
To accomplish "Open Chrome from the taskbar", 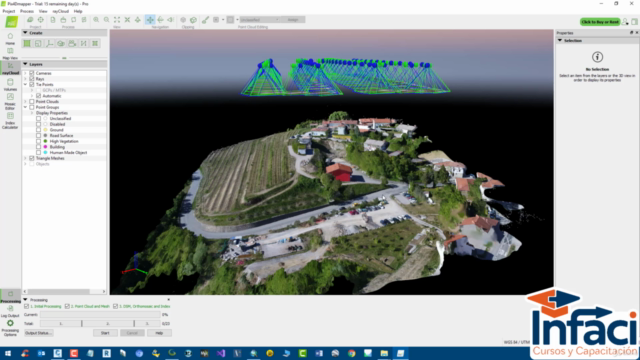I will (x=351, y=353).
